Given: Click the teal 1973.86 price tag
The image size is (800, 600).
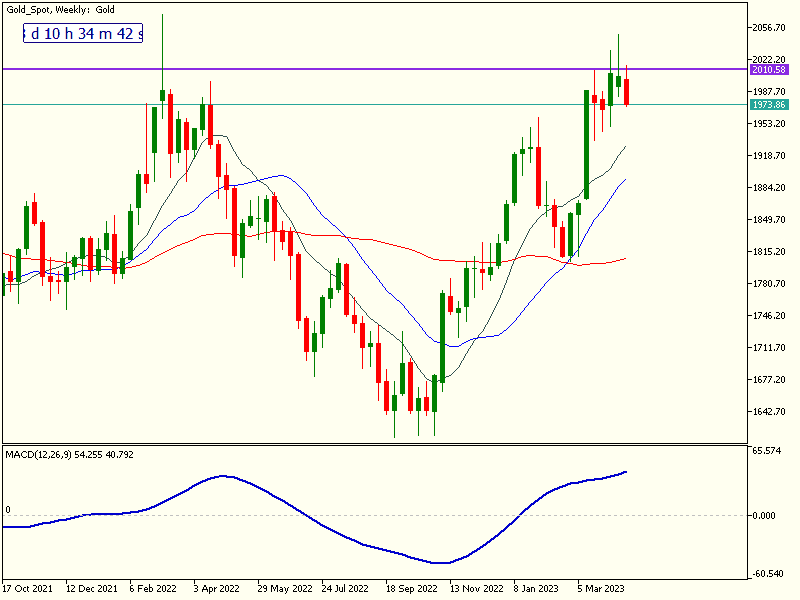Looking at the screenshot, I should coord(768,104).
